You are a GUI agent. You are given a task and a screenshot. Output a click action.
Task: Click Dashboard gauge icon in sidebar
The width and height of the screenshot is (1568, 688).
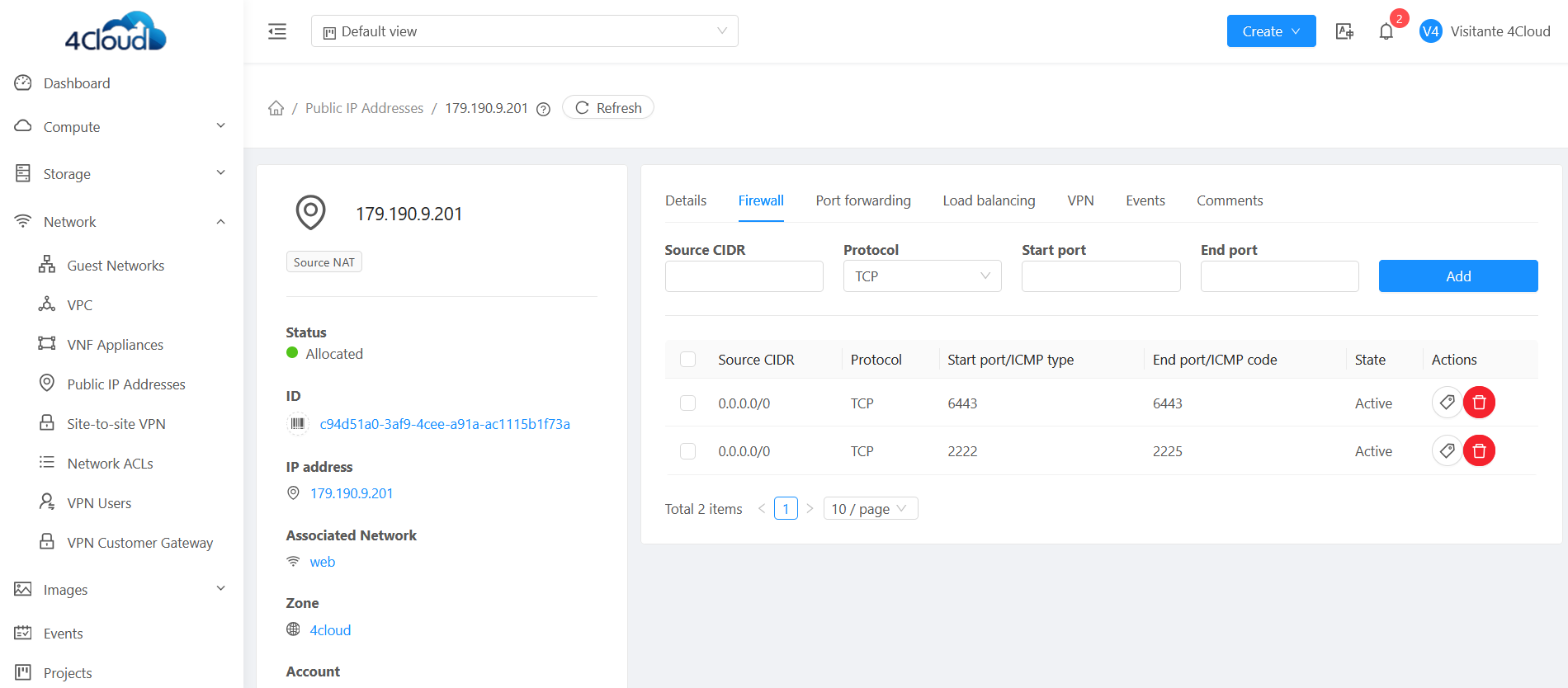coord(23,82)
